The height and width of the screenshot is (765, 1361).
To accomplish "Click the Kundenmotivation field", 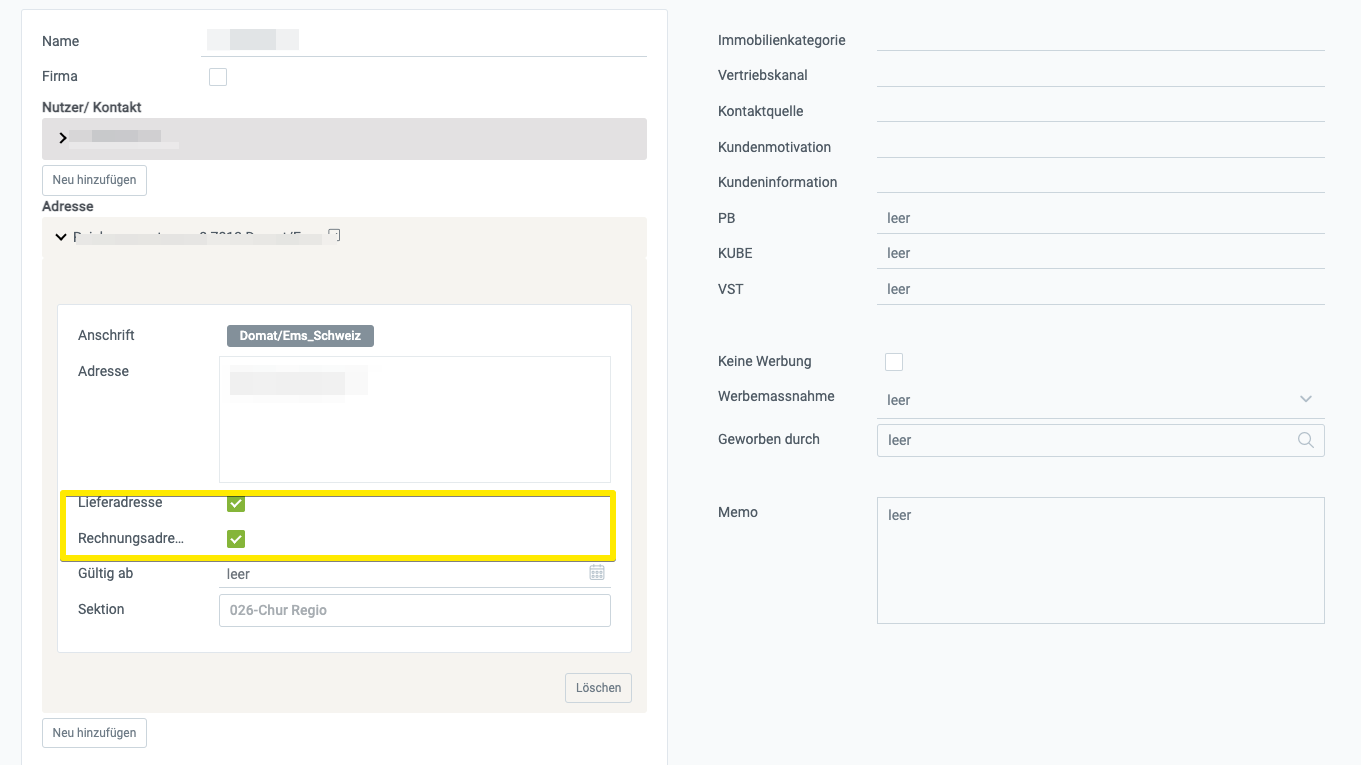I will click(1101, 147).
